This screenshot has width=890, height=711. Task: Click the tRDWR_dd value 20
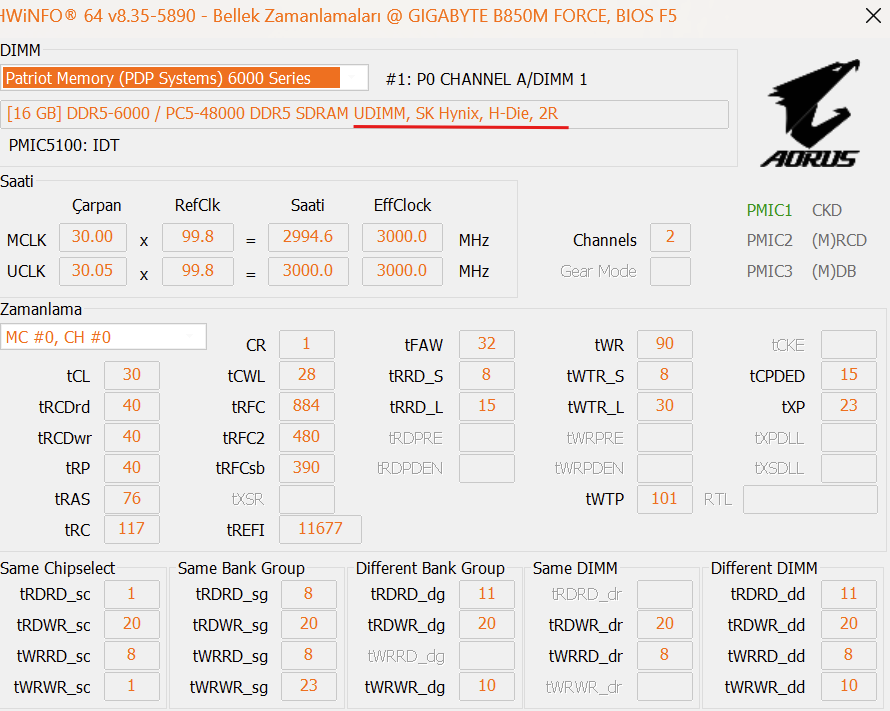(x=849, y=625)
